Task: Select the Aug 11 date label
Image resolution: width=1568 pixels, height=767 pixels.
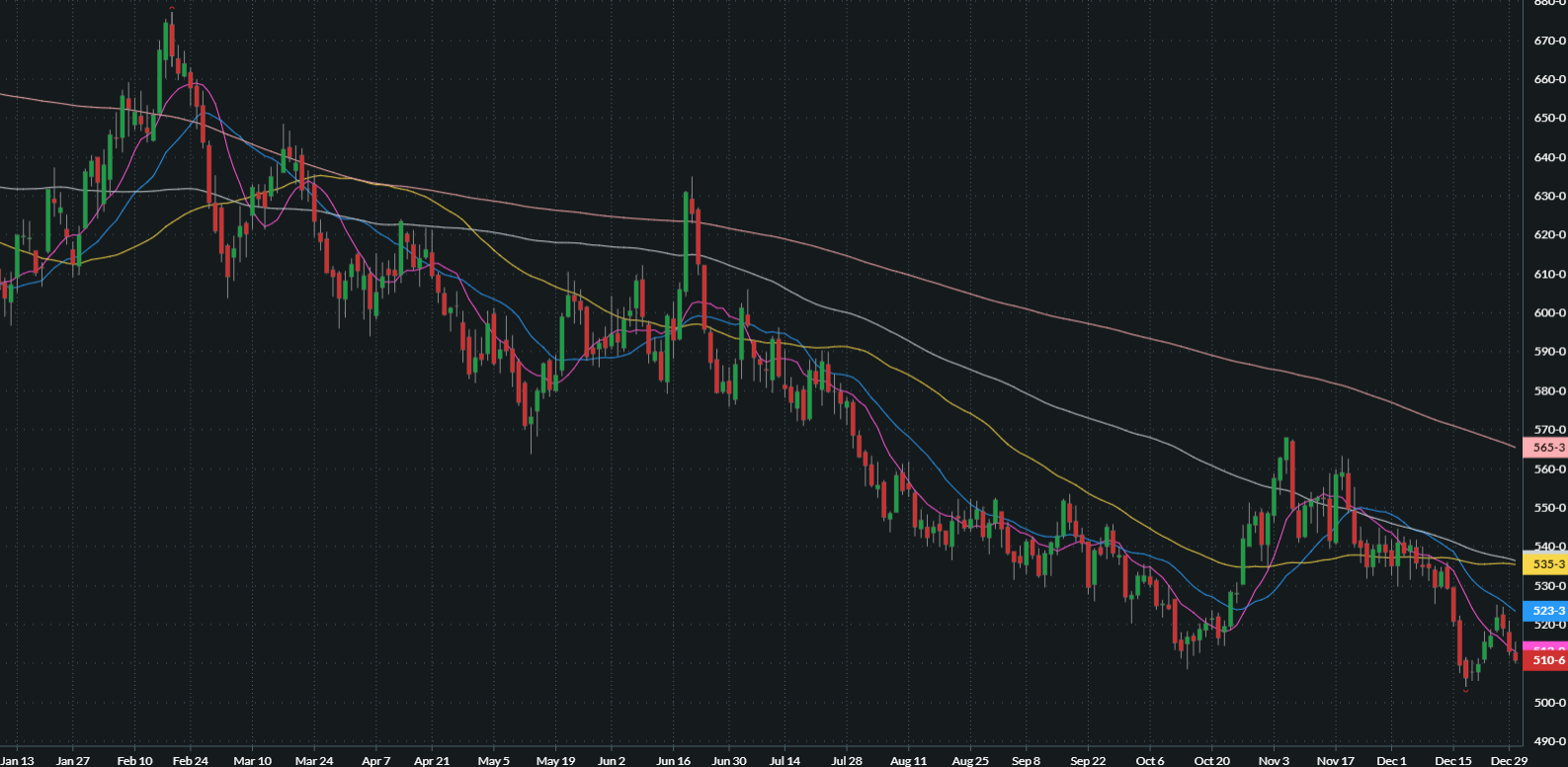Action: coord(908,761)
